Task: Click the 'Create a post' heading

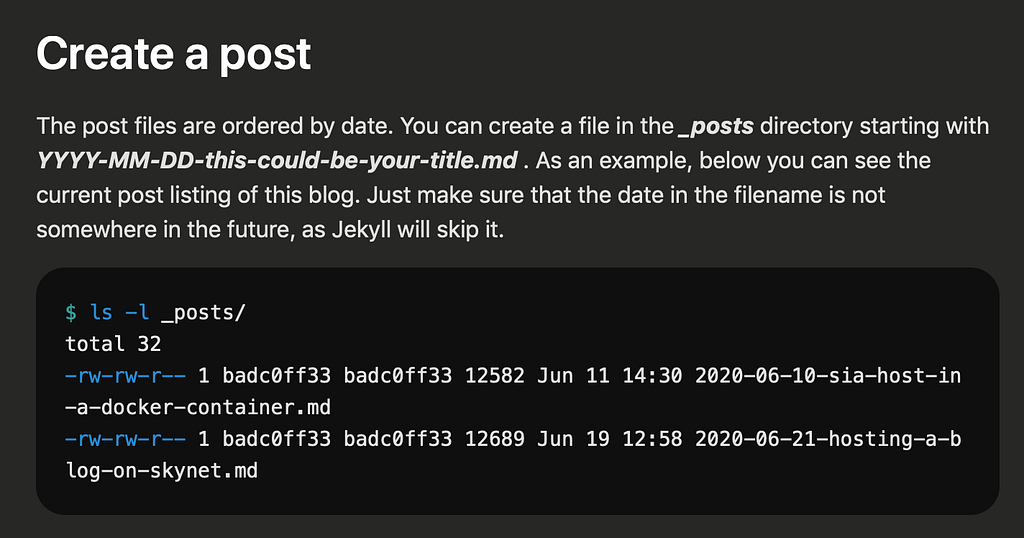Action: click(174, 54)
